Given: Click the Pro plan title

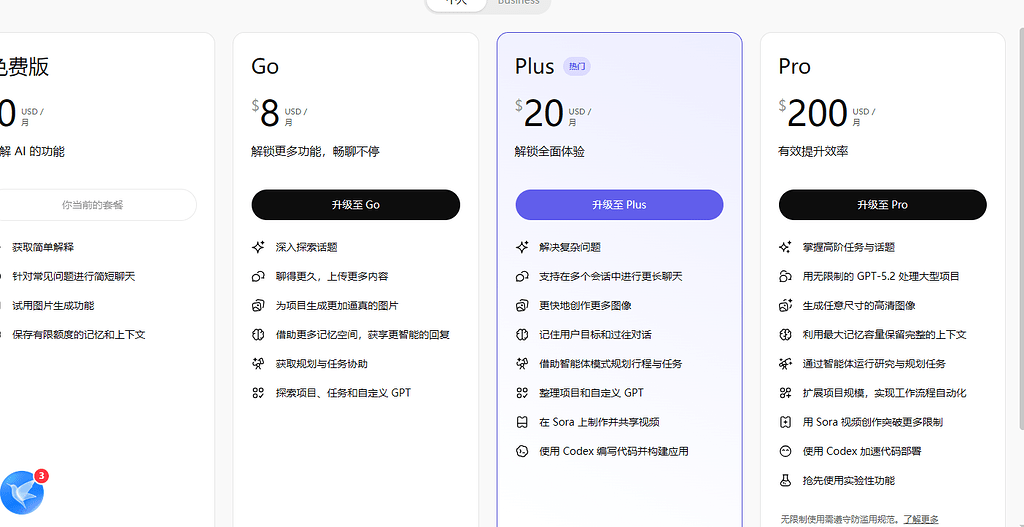Looking at the screenshot, I should 795,66.
